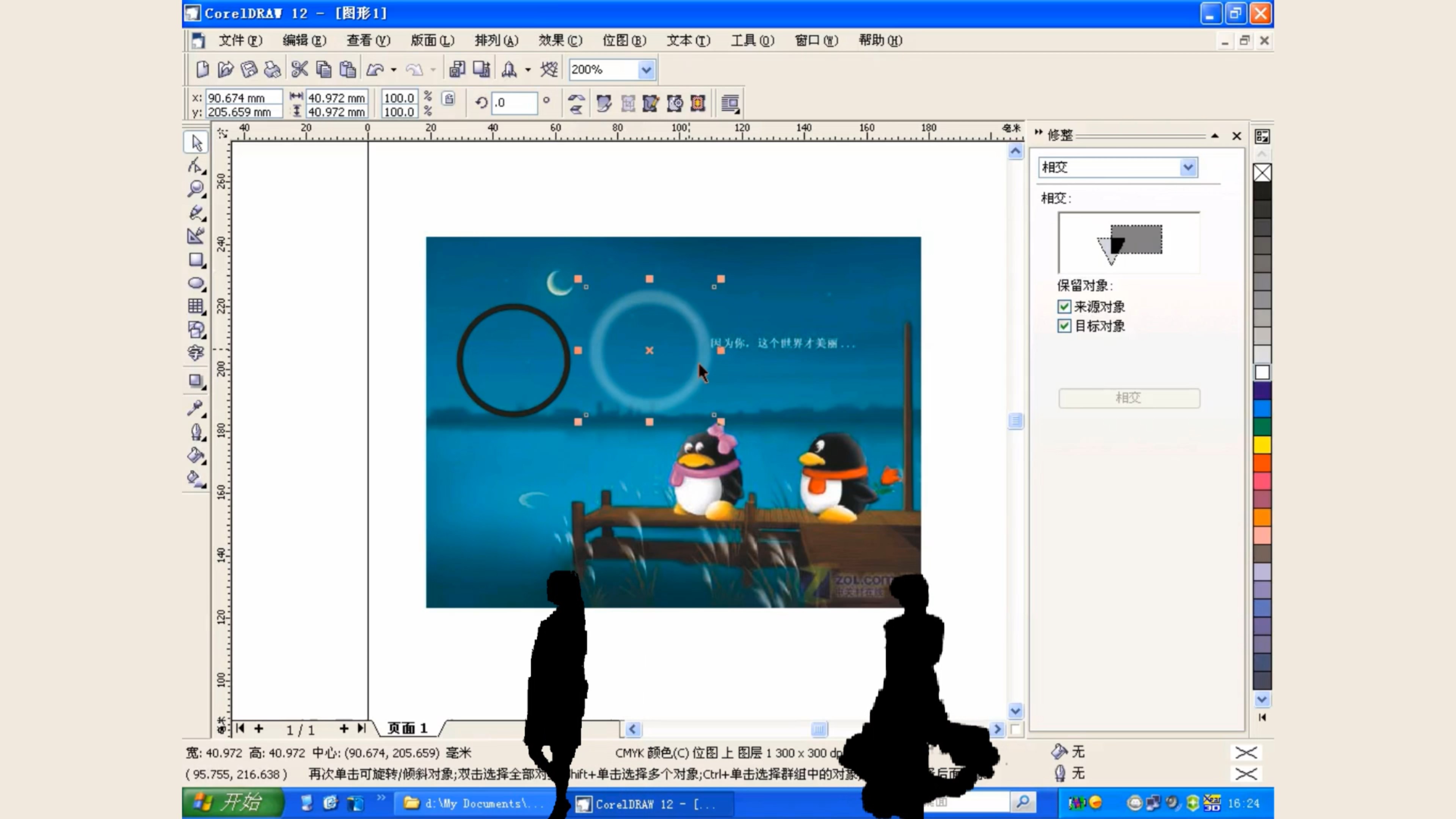The width and height of the screenshot is (1456, 819).
Task: Click the 开始 Start button
Action: (x=232, y=803)
